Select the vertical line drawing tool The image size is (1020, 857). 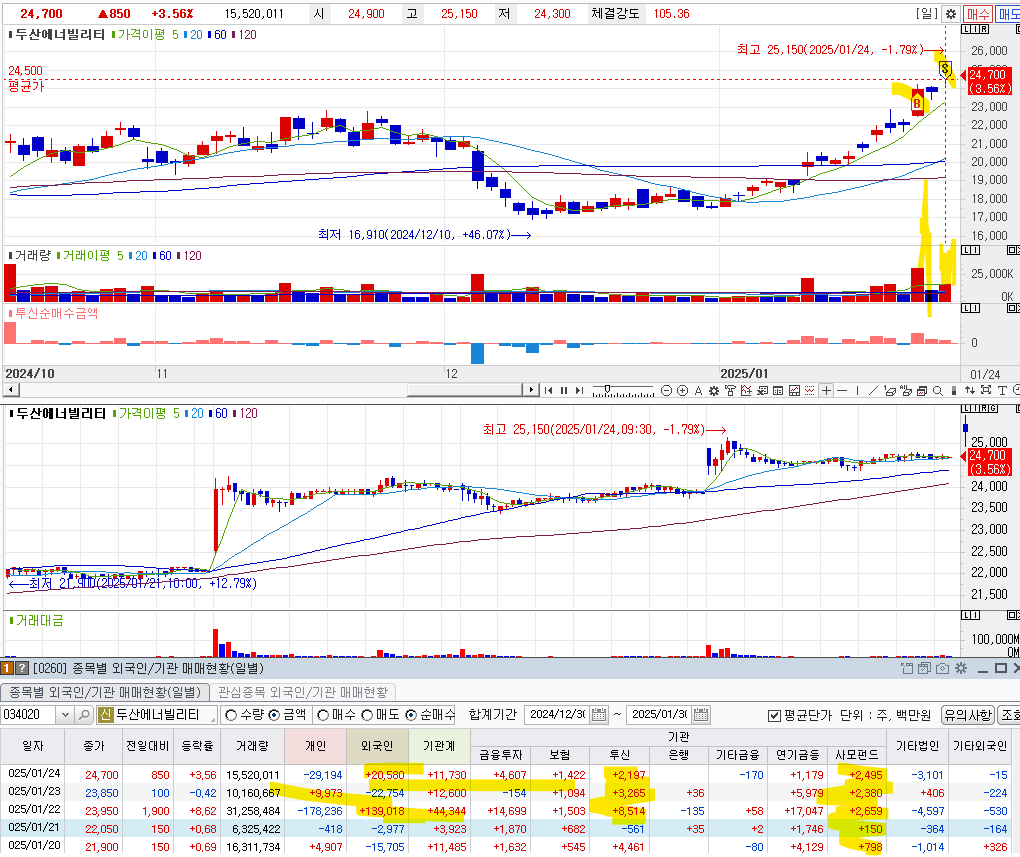pos(857,390)
